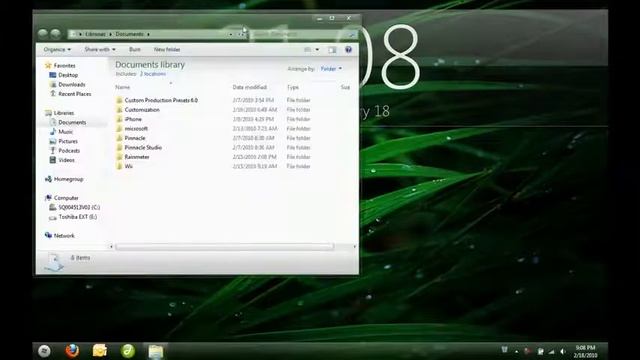640x360 pixels.
Task: Open the taskbar clock and date
Action: 585,351
